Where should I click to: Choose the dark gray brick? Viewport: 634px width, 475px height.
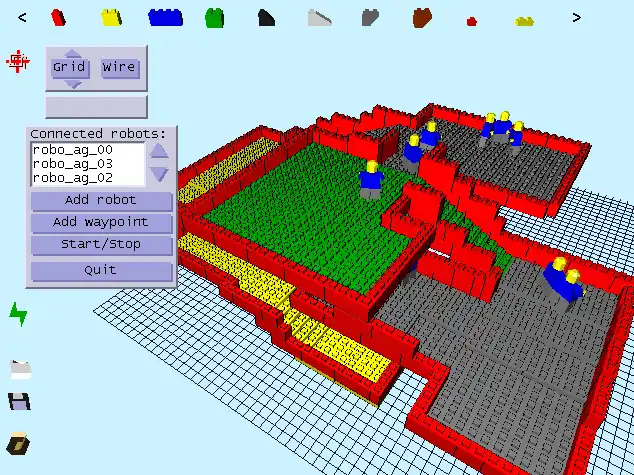pyautogui.click(x=370, y=18)
